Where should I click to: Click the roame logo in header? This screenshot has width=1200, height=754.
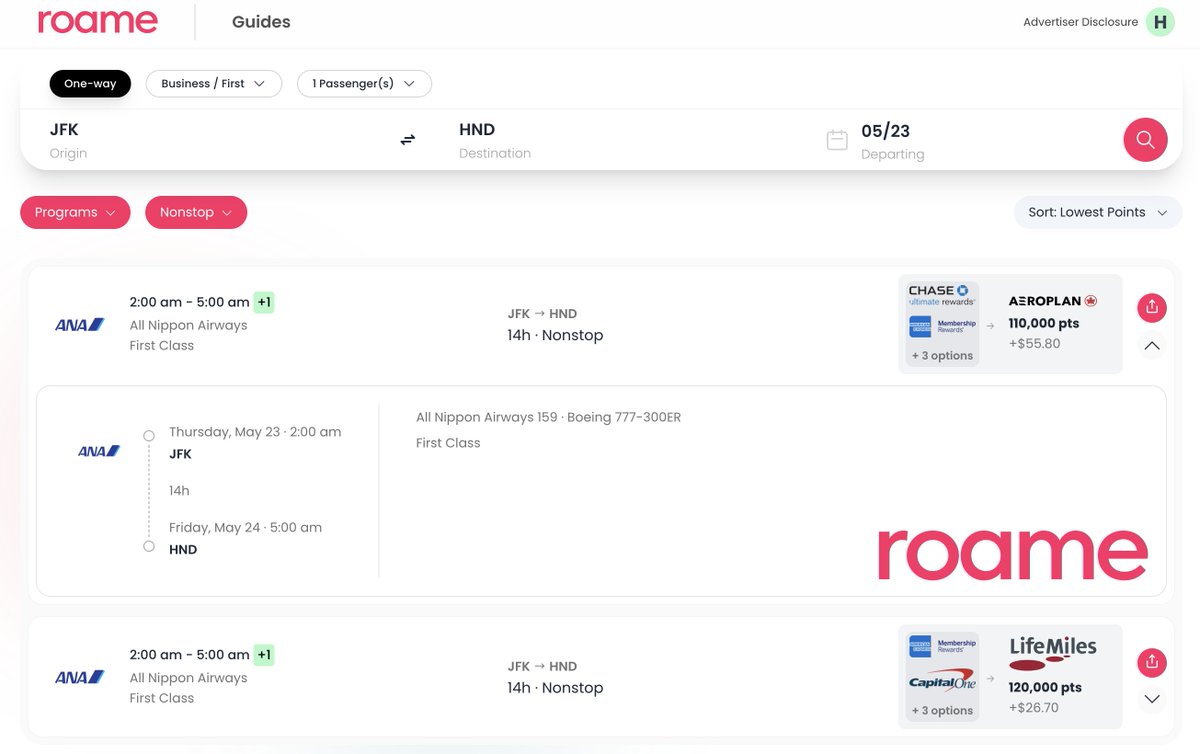[x=97, y=21]
